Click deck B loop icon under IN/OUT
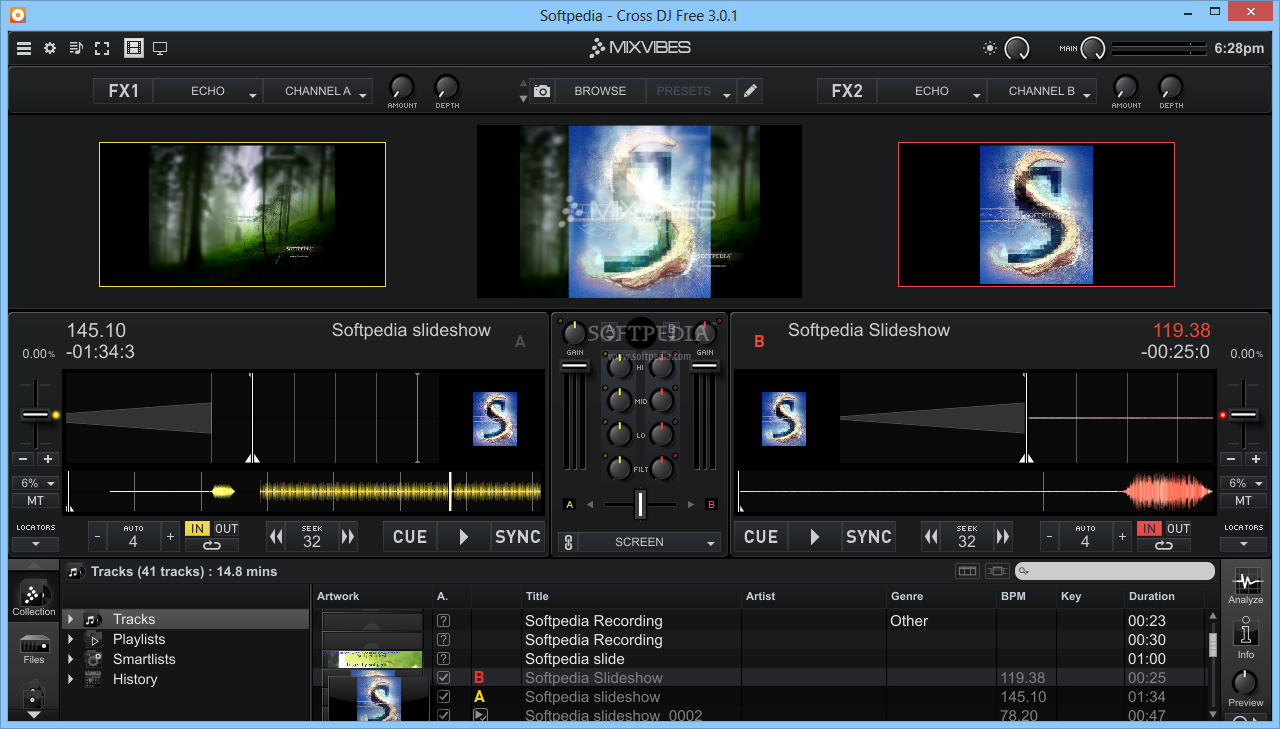Image resolution: width=1280 pixels, height=729 pixels. point(1164,546)
